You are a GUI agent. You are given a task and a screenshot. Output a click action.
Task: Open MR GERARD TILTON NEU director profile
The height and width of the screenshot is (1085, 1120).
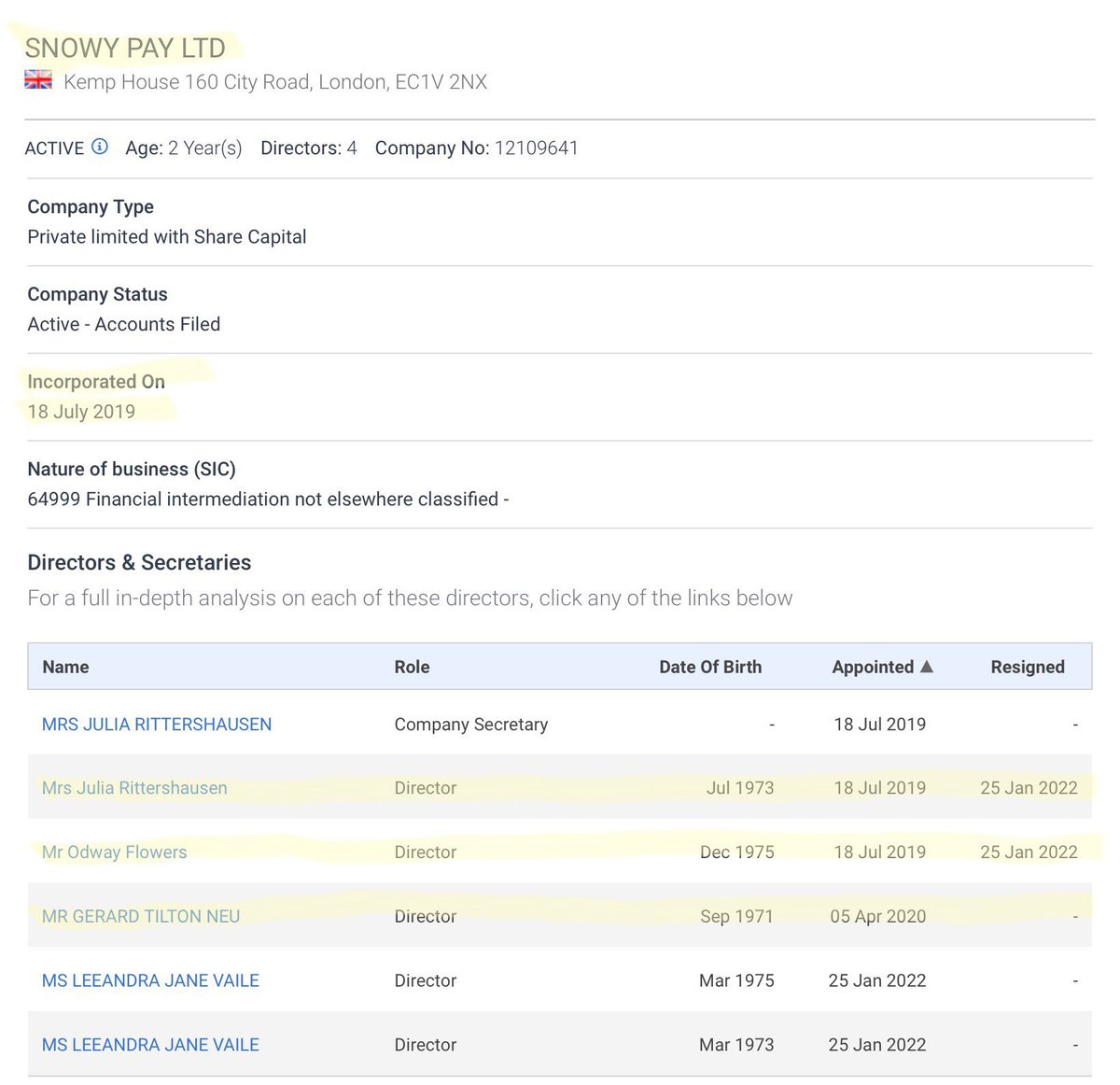pyautogui.click(x=141, y=916)
